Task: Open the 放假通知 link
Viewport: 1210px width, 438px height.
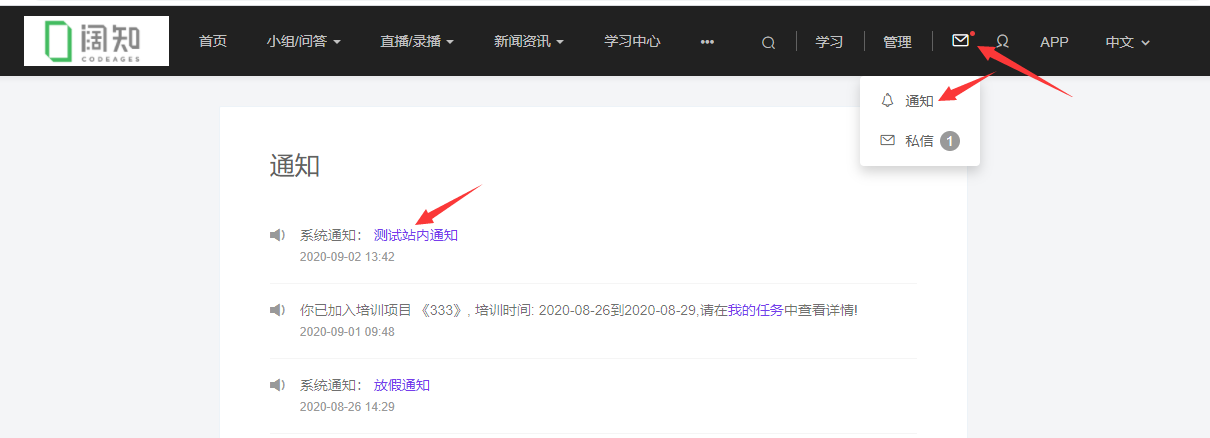Action: (402, 385)
